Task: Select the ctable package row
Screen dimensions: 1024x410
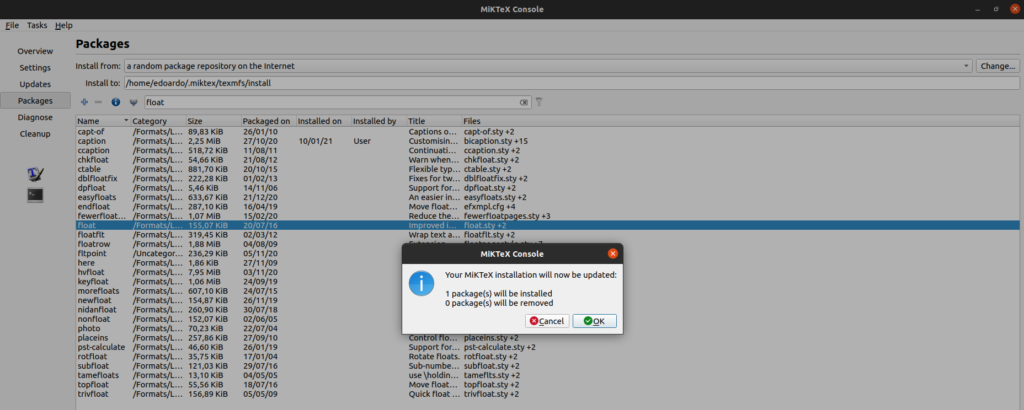Action: coord(548,168)
